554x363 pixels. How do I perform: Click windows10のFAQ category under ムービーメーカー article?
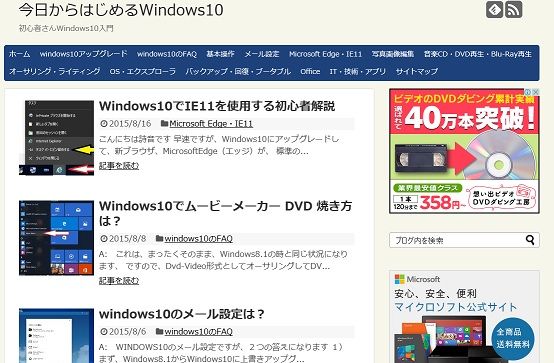[x=199, y=239]
